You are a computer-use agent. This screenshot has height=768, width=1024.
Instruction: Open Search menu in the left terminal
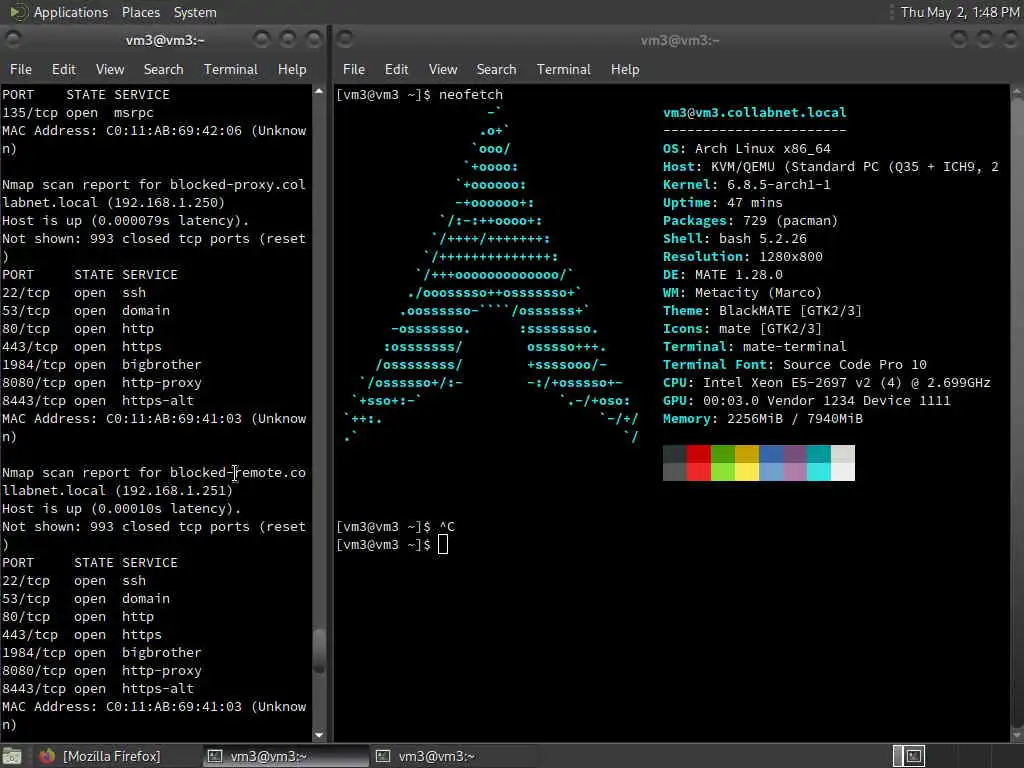[163, 69]
